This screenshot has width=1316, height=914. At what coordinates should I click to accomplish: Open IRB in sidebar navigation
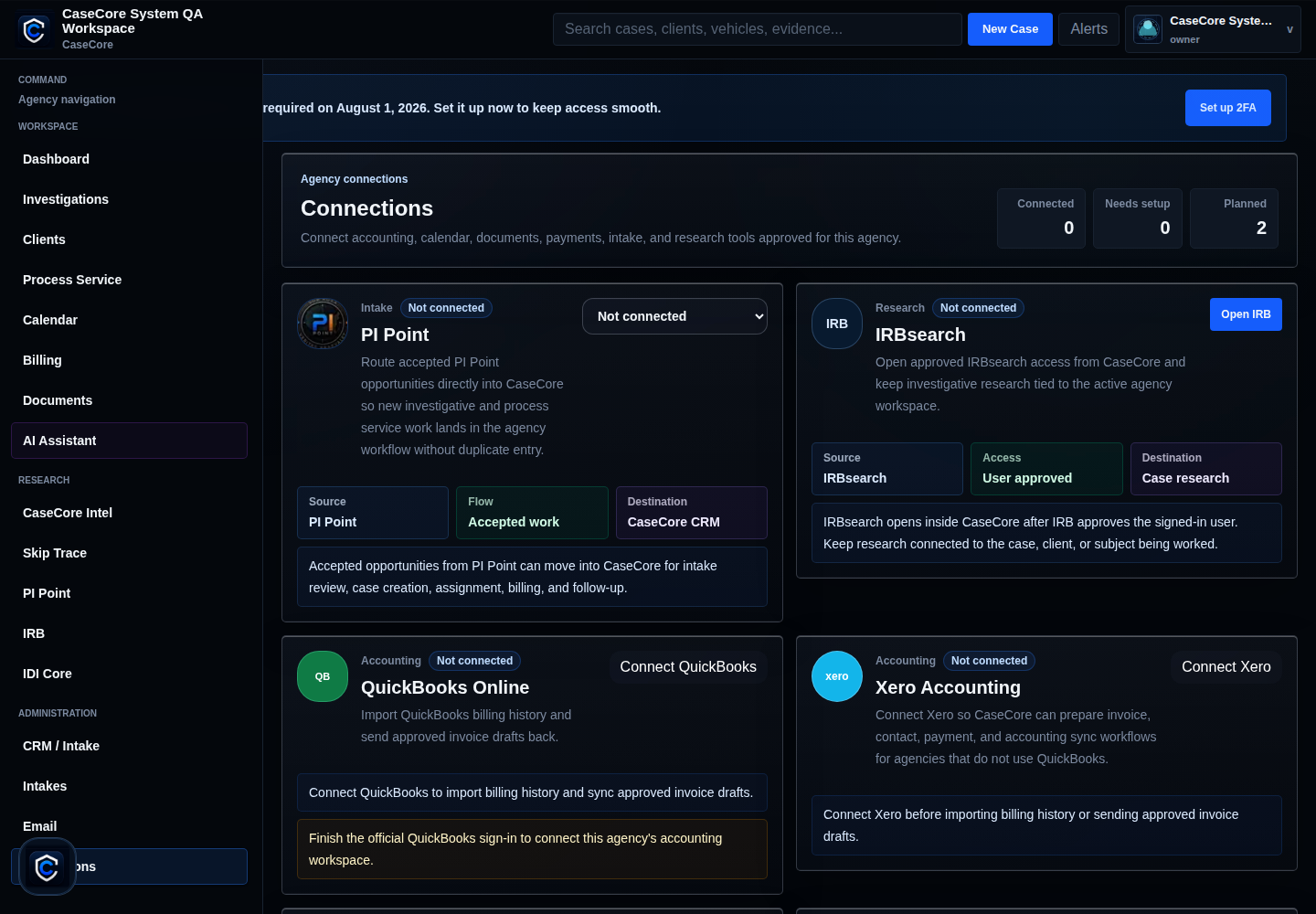129,633
